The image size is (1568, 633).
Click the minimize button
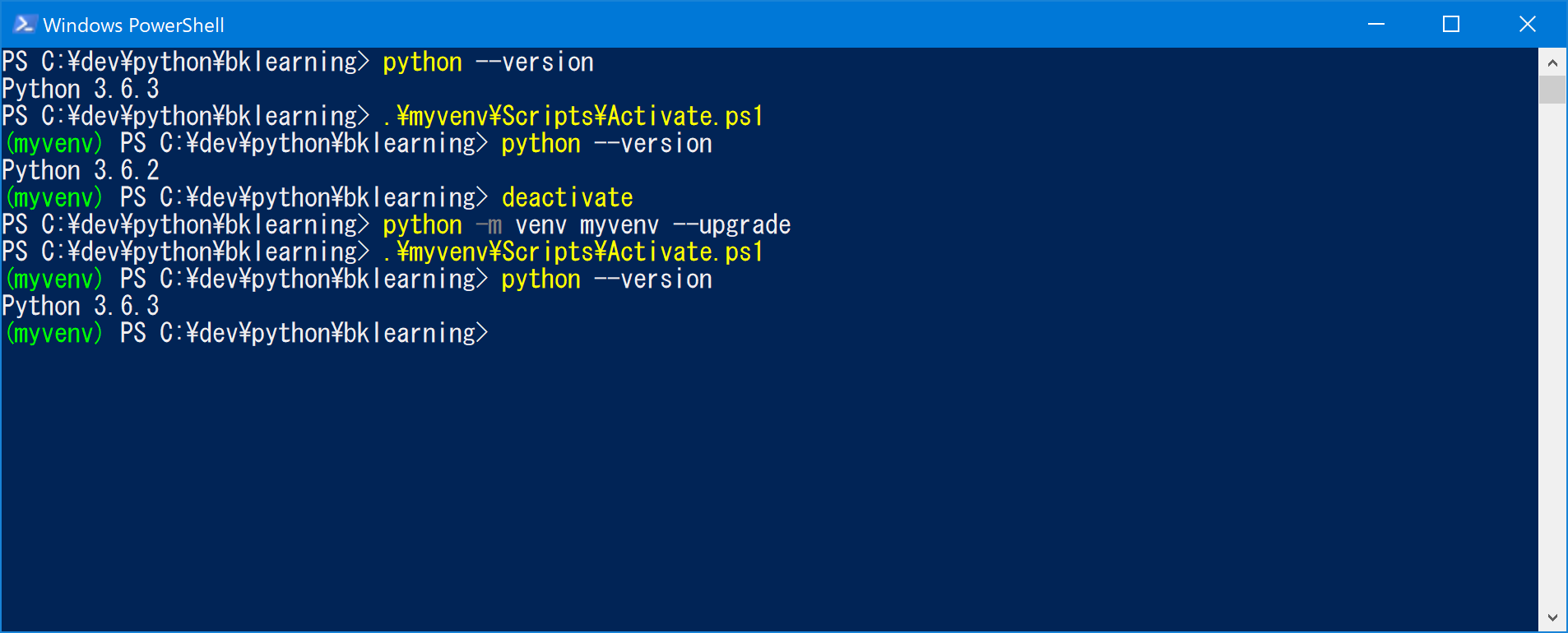point(1375,24)
